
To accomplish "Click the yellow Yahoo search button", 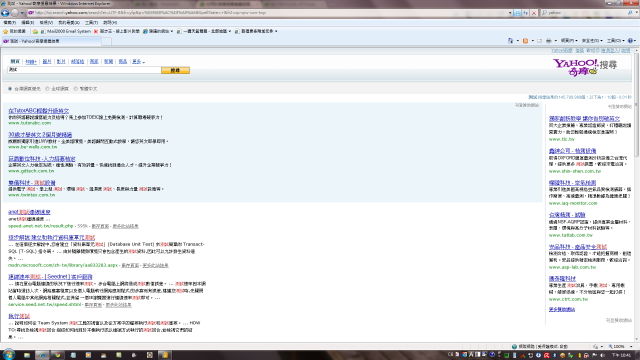I will coord(175,70).
